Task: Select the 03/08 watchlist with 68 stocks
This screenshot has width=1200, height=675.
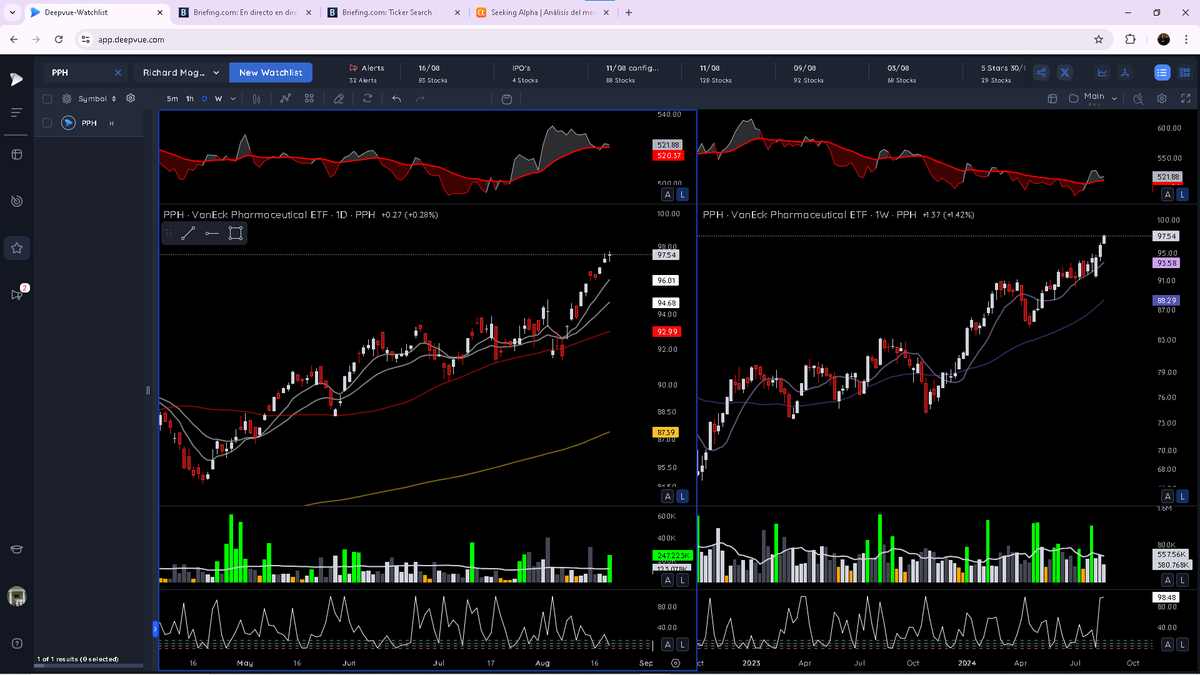Action: coord(901,74)
